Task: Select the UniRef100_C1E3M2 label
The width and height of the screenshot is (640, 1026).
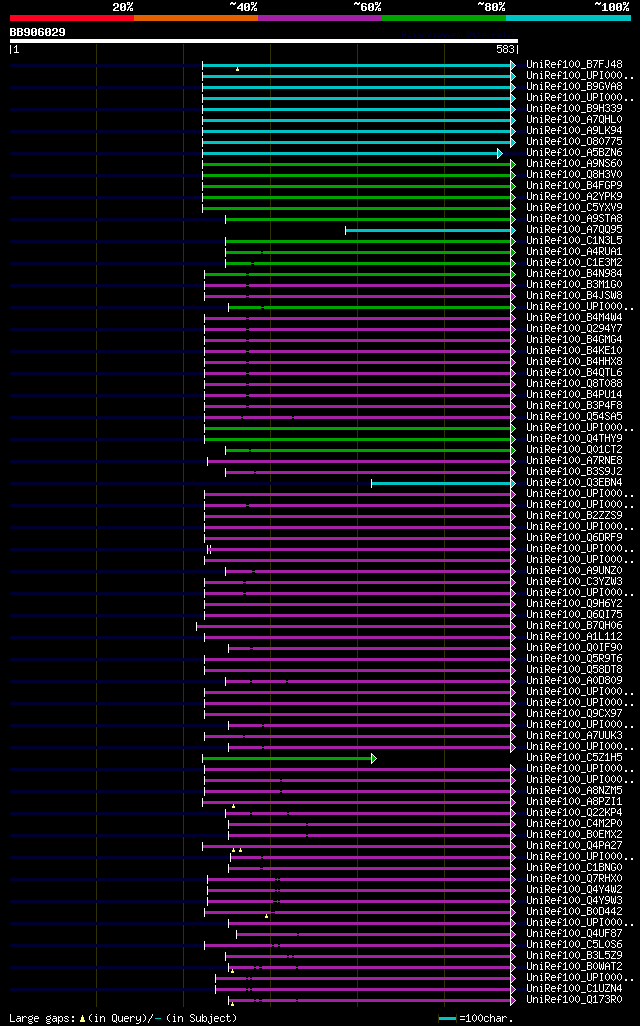Action: pyautogui.click(x=575, y=262)
